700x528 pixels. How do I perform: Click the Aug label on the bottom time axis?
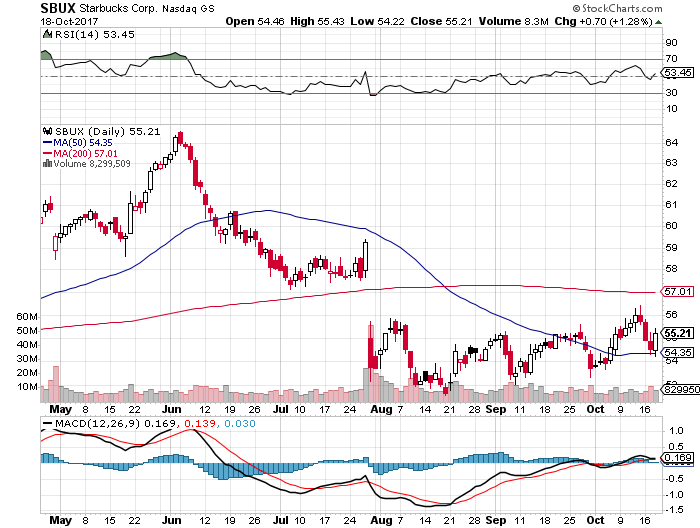380,521
